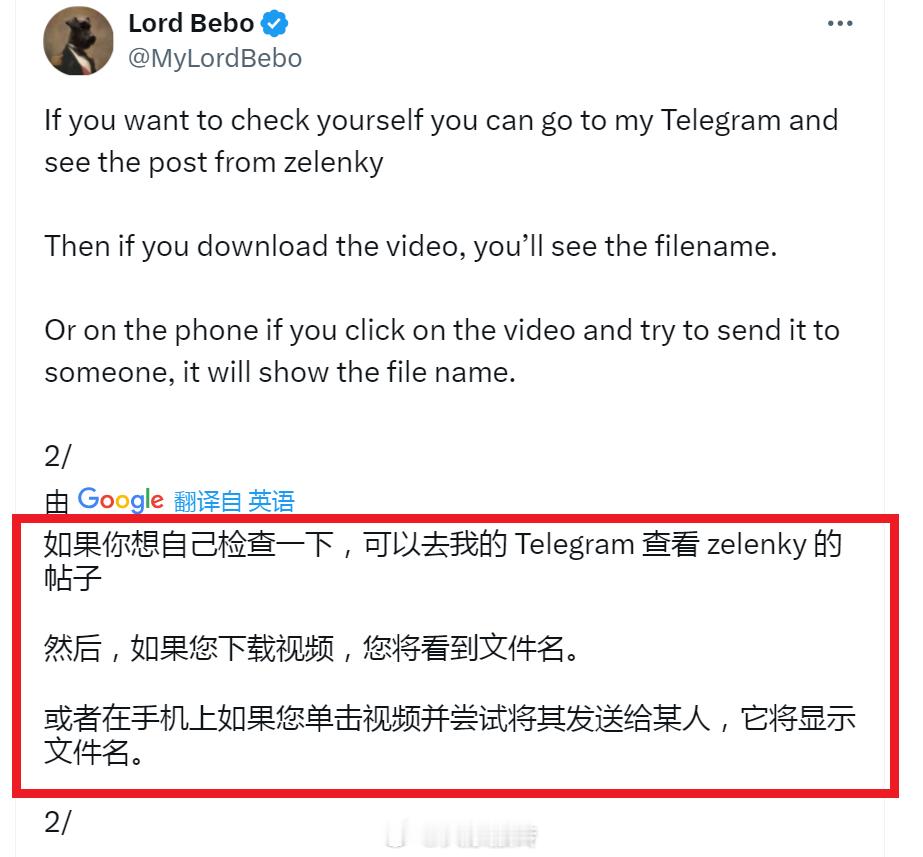Open Lord Bebo's profile avatar picture
Image resolution: width=923 pixels, height=857 pixels.
[x=78, y=41]
